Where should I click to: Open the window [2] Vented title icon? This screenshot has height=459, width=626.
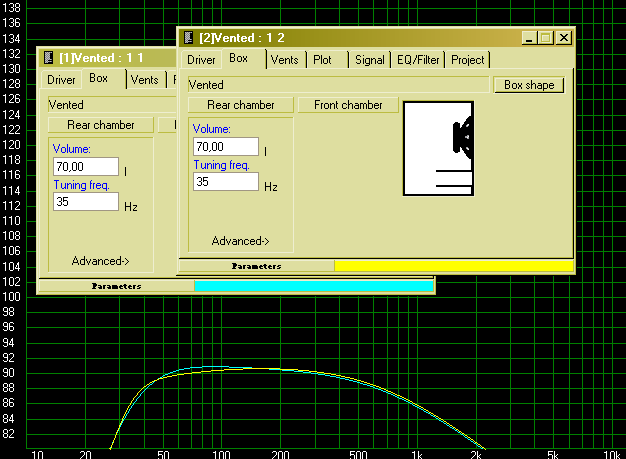click(188, 38)
